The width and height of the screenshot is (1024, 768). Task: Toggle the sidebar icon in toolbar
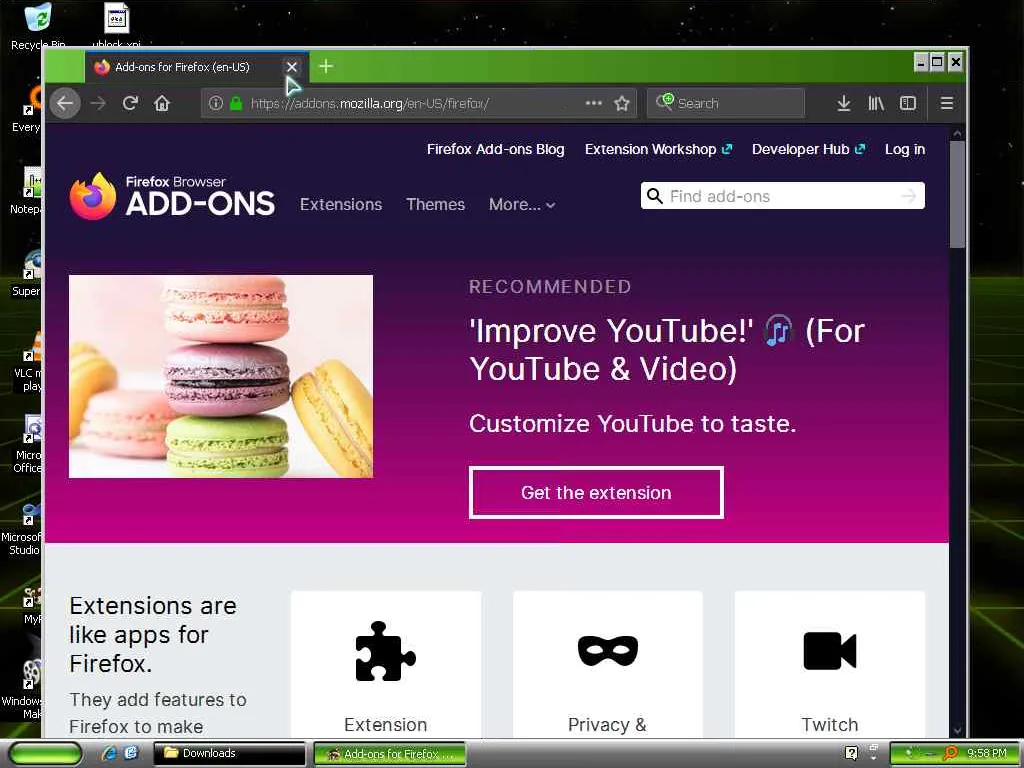click(908, 103)
